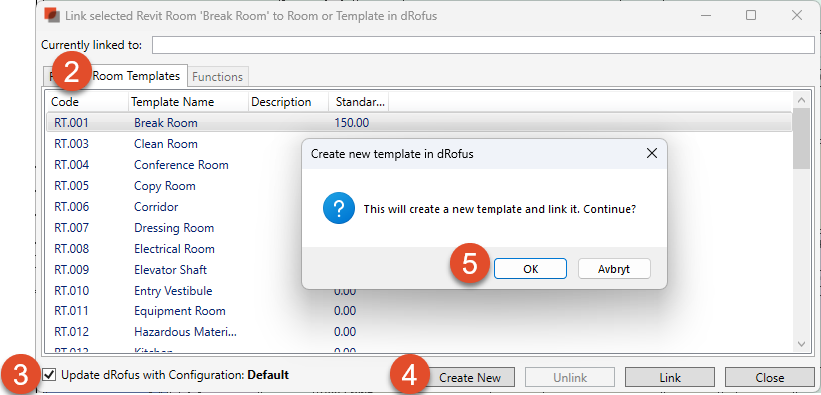Maximize the Link Revit Room window
Image resolution: width=821 pixels, height=395 pixels.
(751, 15)
